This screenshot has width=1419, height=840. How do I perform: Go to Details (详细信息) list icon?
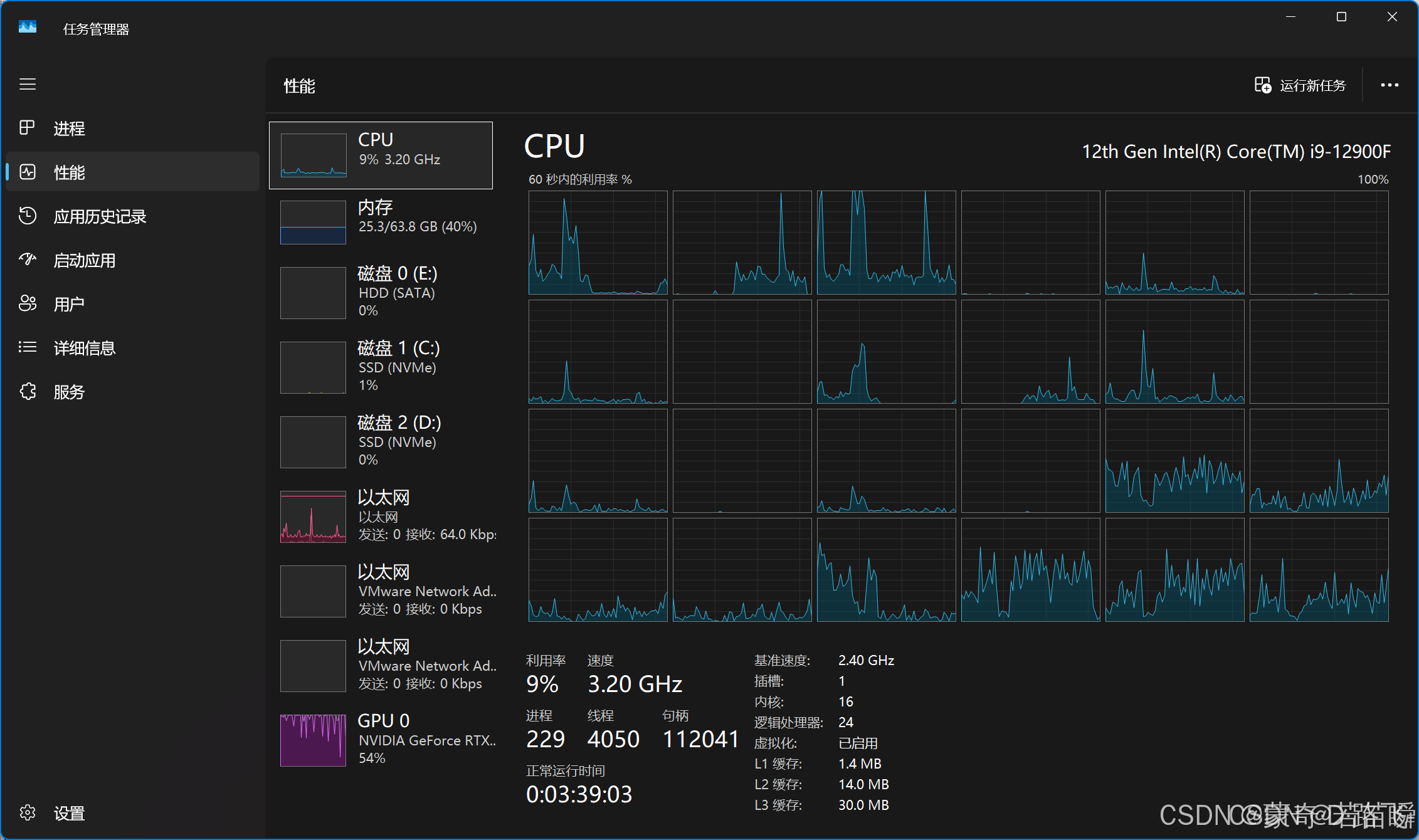pyautogui.click(x=28, y=347)
